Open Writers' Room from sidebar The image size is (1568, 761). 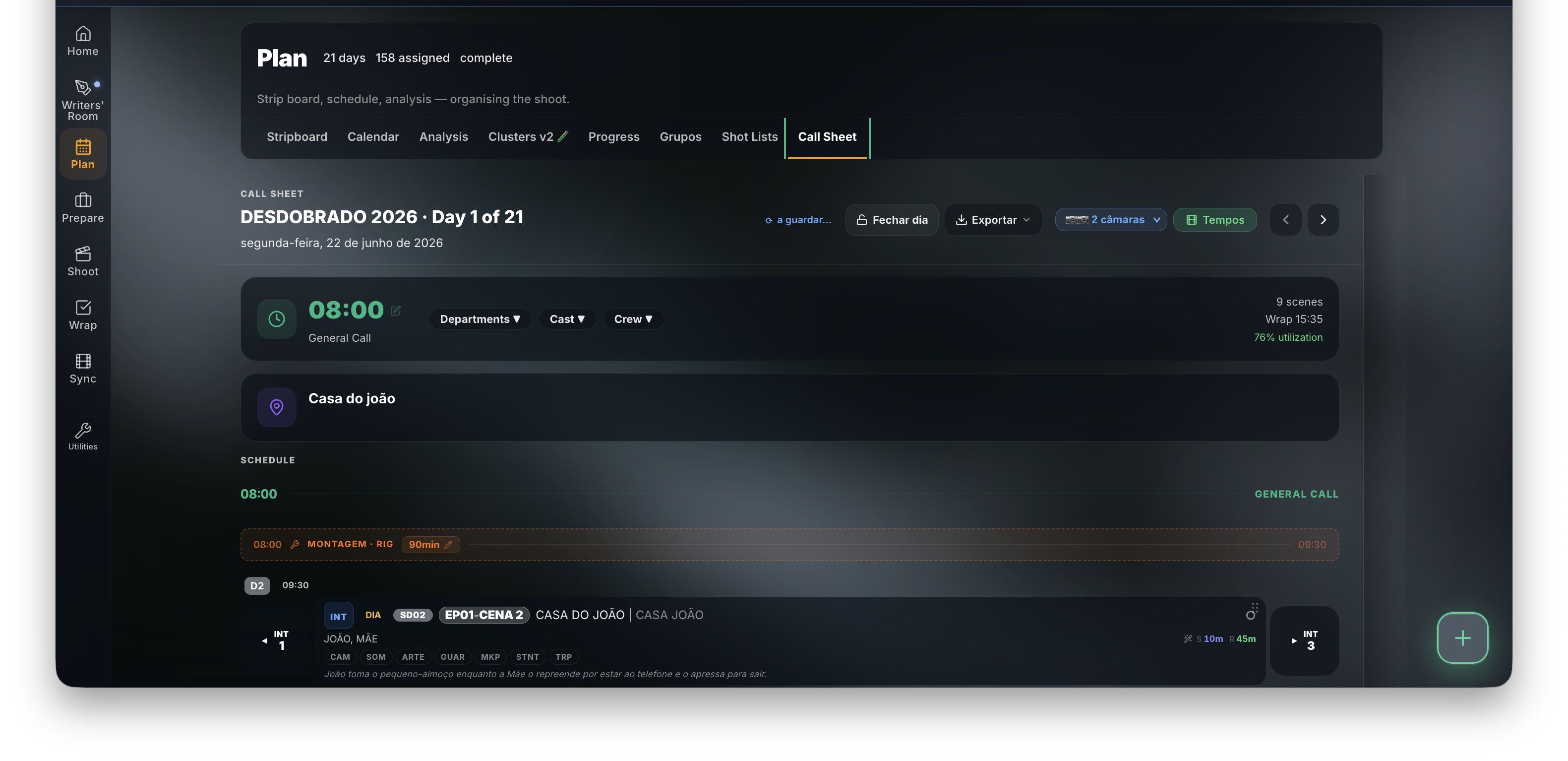click(x=83, y=100)
